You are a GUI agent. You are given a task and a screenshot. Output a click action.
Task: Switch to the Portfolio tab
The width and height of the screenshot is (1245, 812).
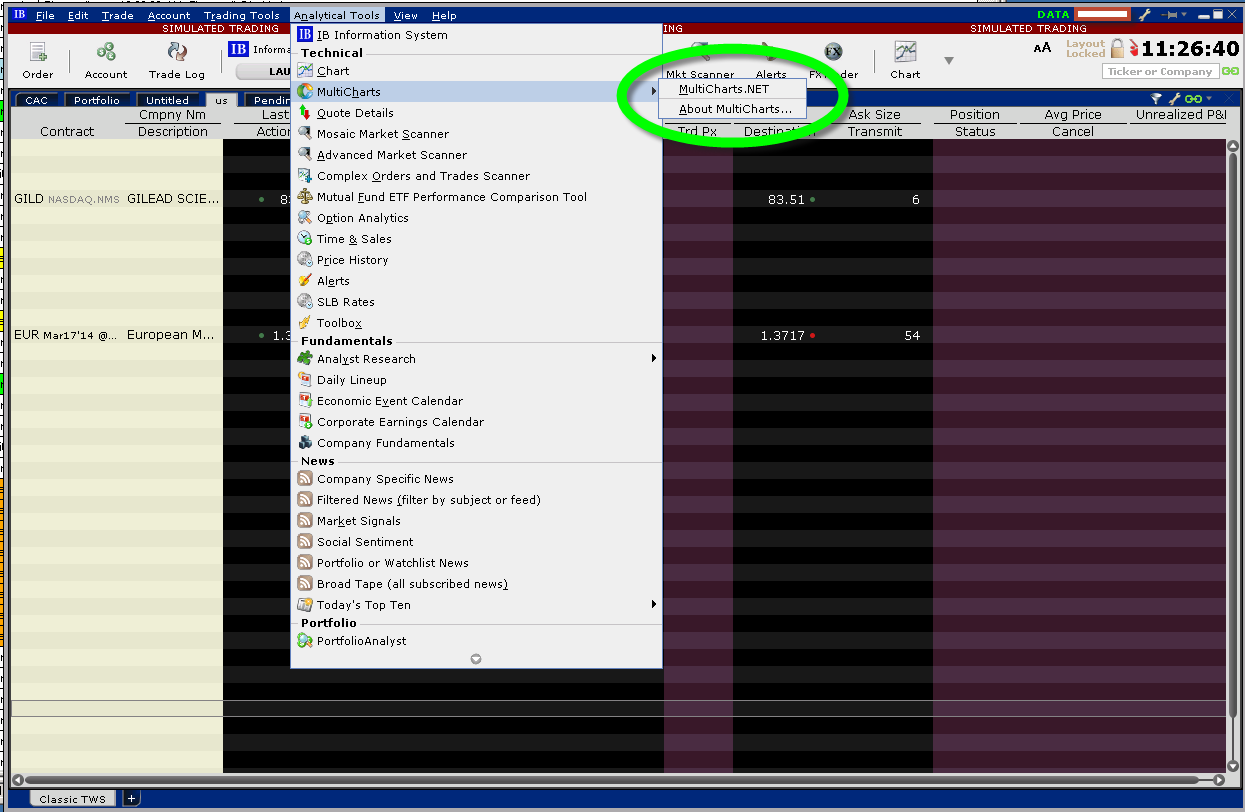coord(97,100)
